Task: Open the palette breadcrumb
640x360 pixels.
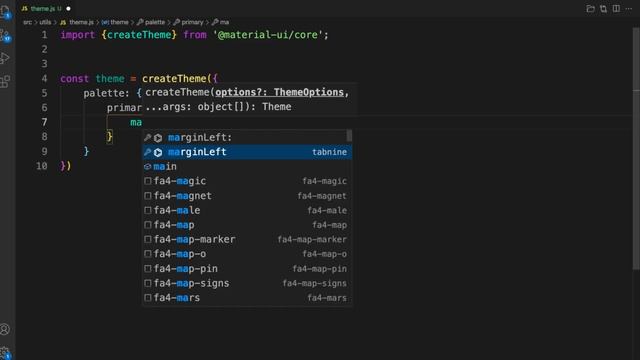Action: point(151,22)
